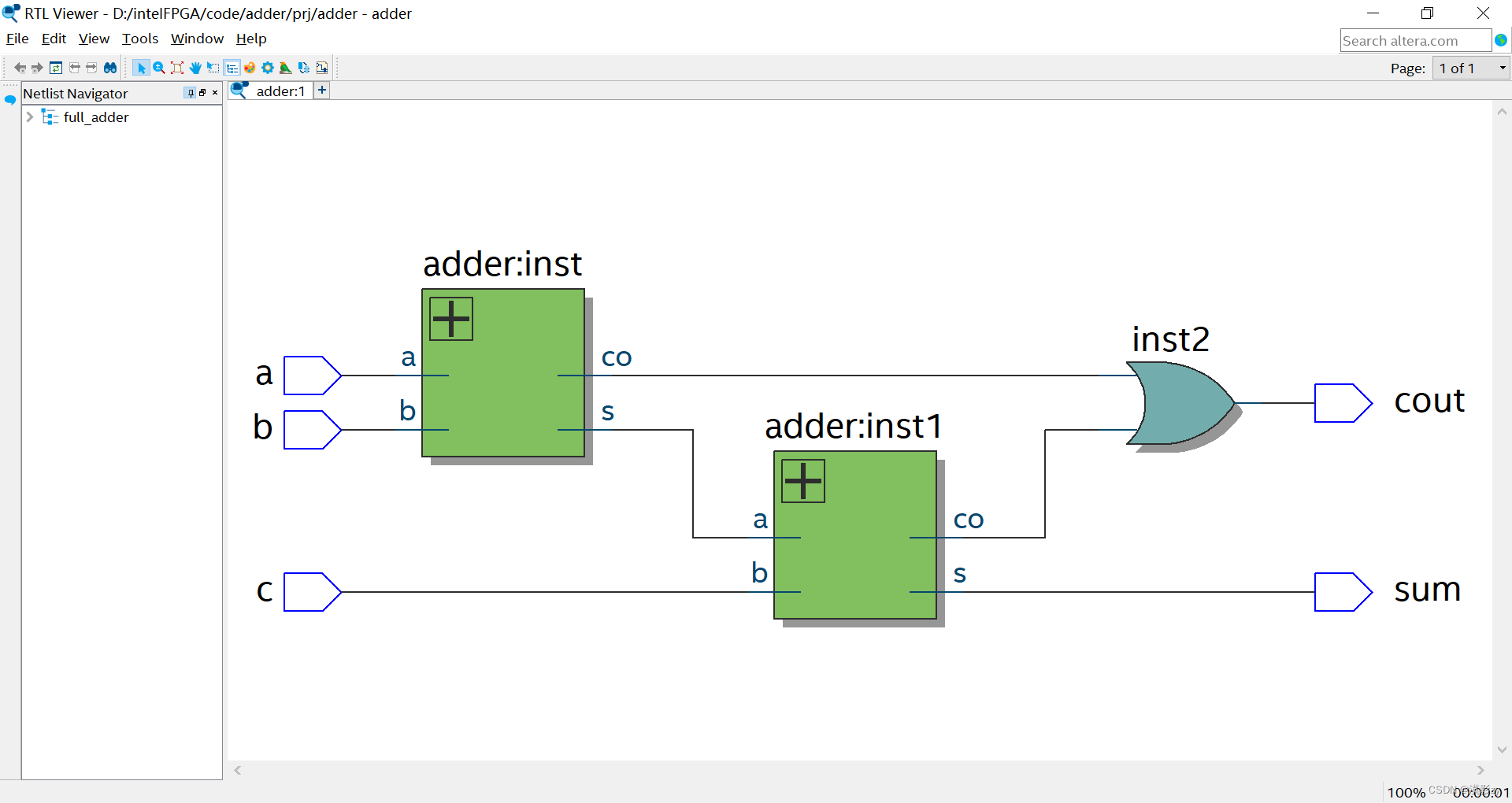Select input pin b
Screen dimensions: 1512x803
(313, 430)
